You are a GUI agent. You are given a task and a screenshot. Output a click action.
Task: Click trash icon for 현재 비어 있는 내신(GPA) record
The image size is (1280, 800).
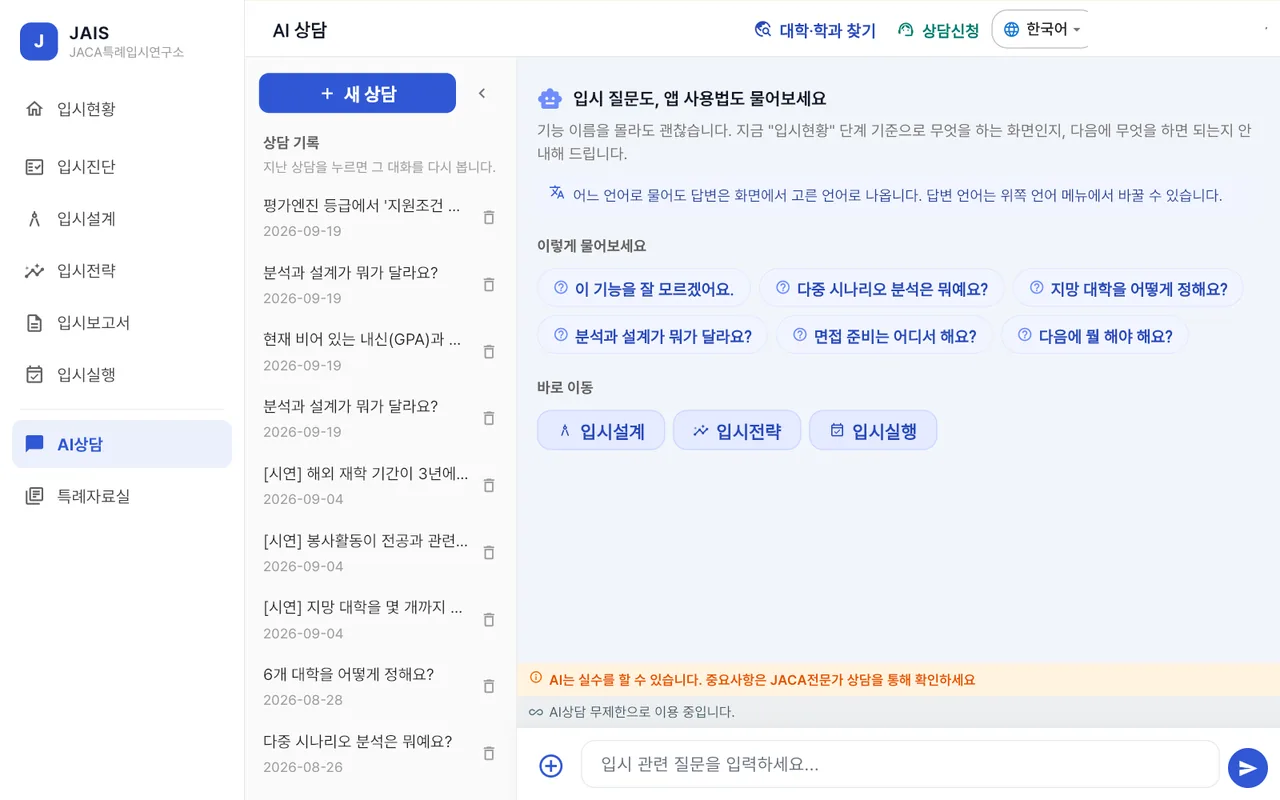point(489,351)
